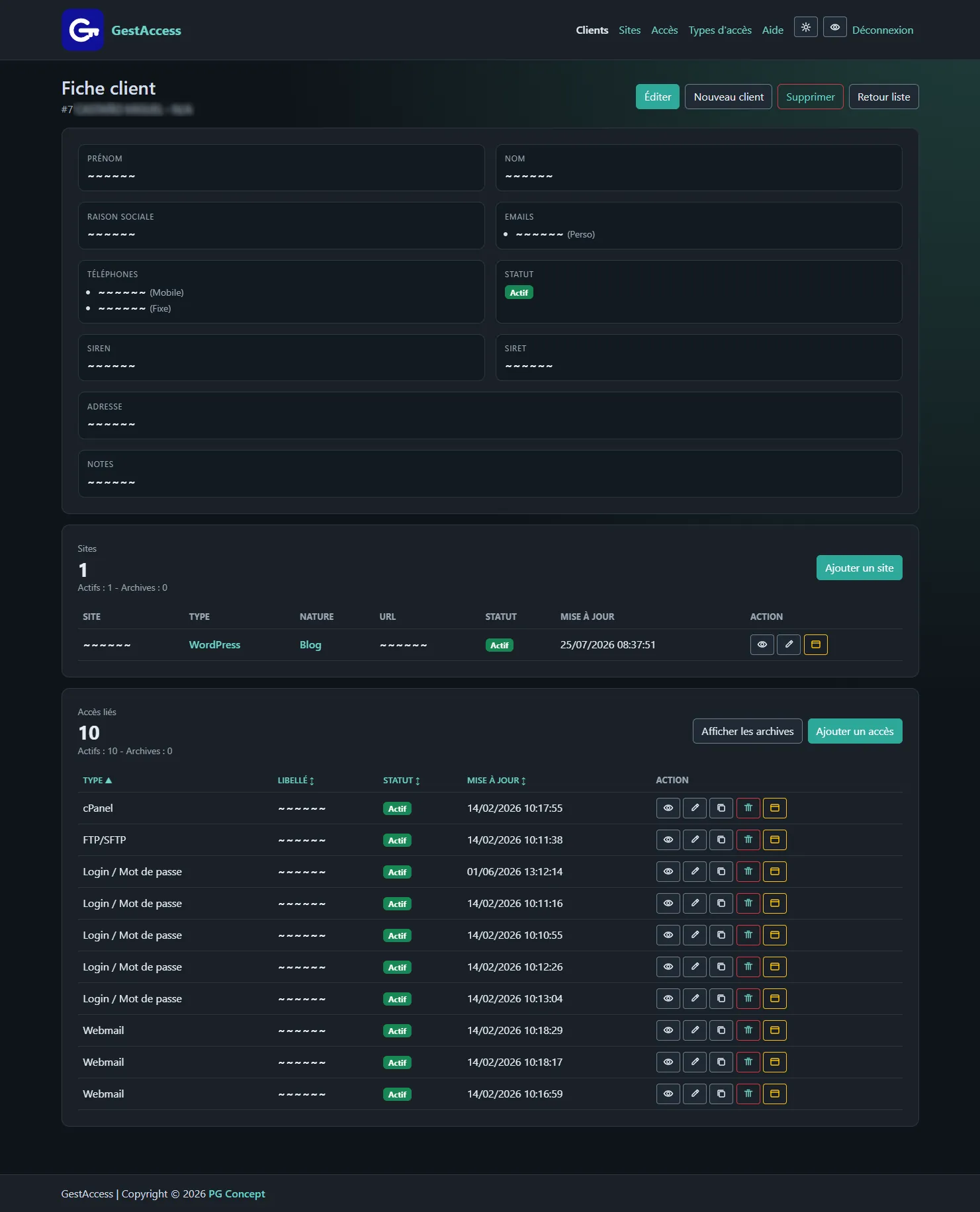Click the Retour liste button

[883, 97]
